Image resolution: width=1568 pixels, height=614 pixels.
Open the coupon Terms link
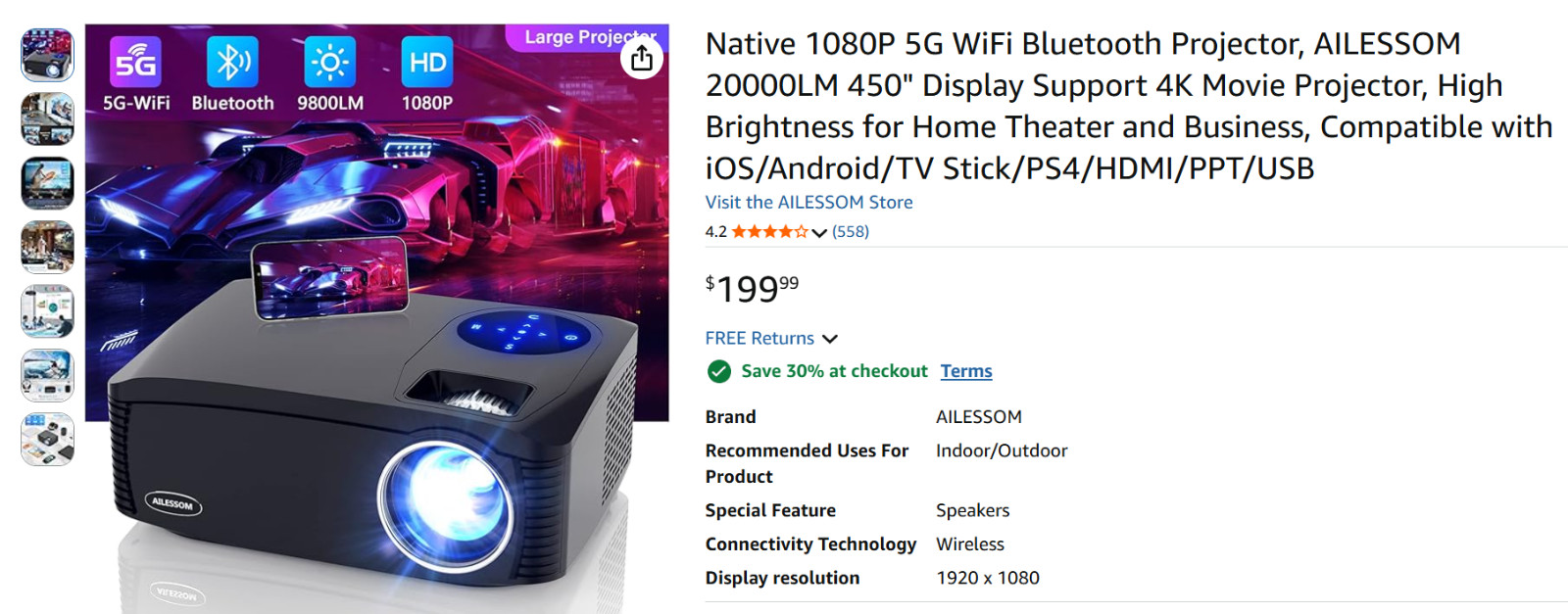[966, 371]
